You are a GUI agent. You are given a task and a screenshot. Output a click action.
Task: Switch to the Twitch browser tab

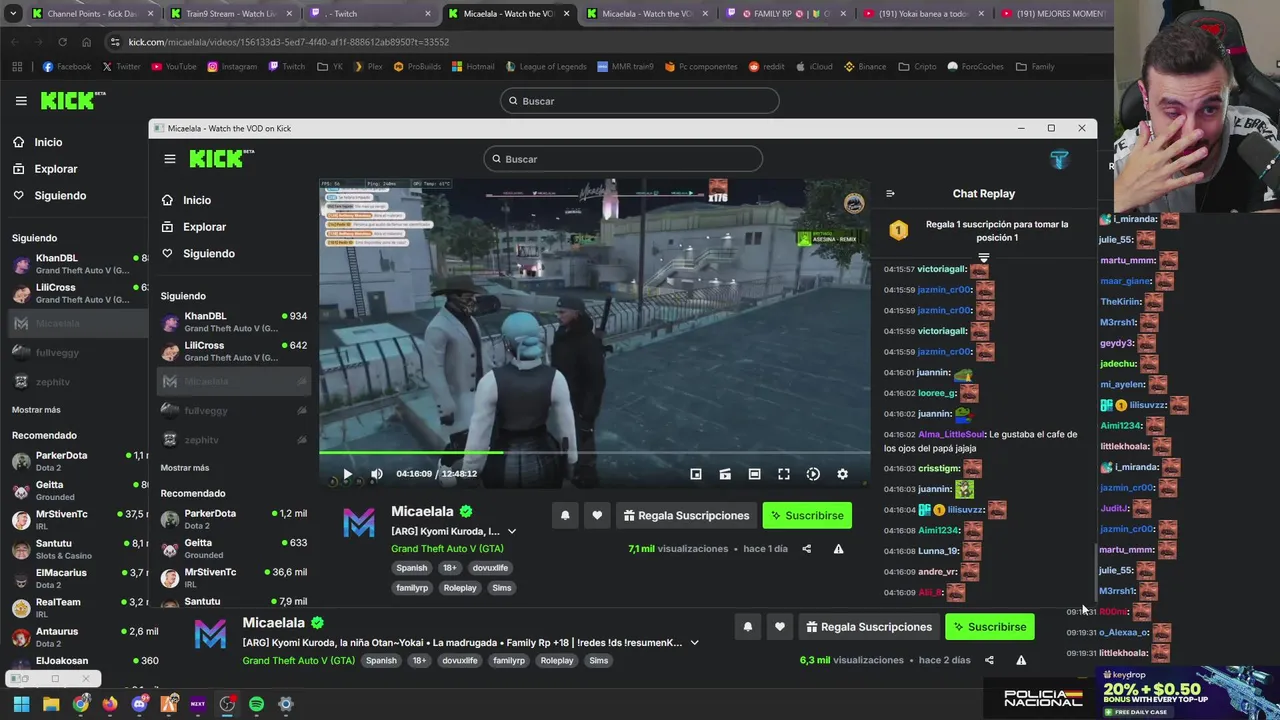370,14
